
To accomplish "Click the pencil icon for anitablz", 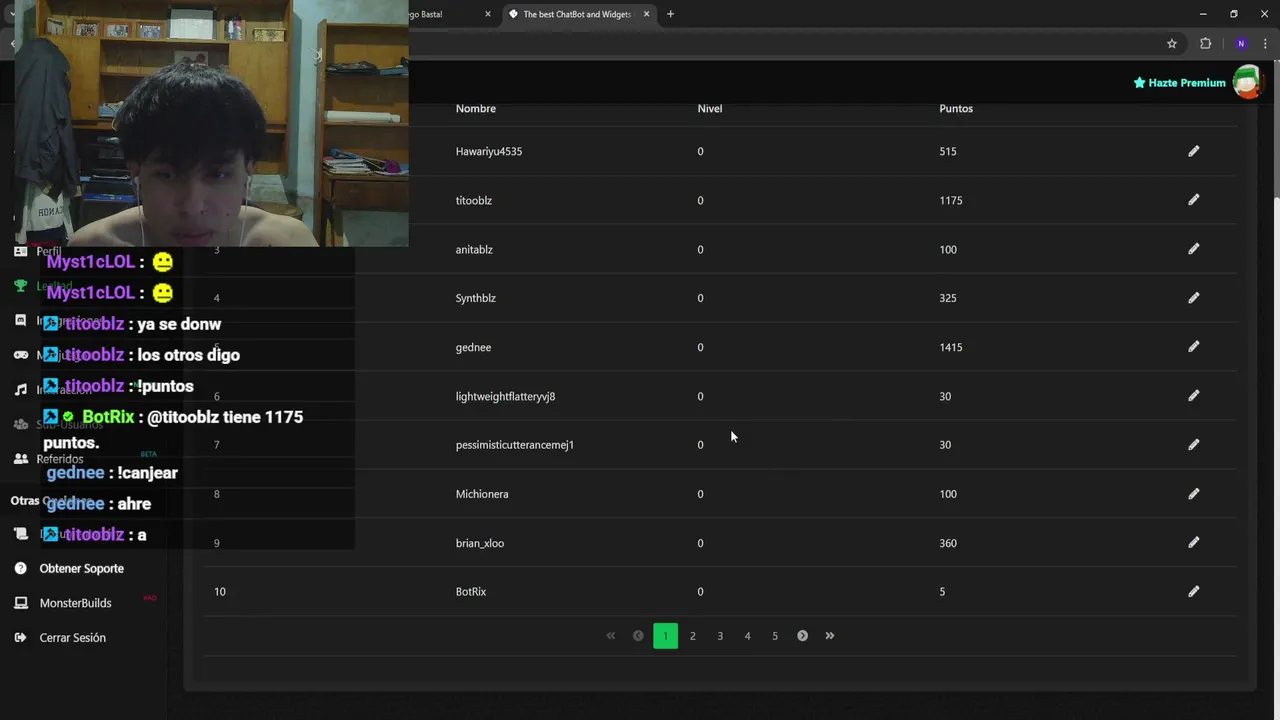I will click(1193, 249).
